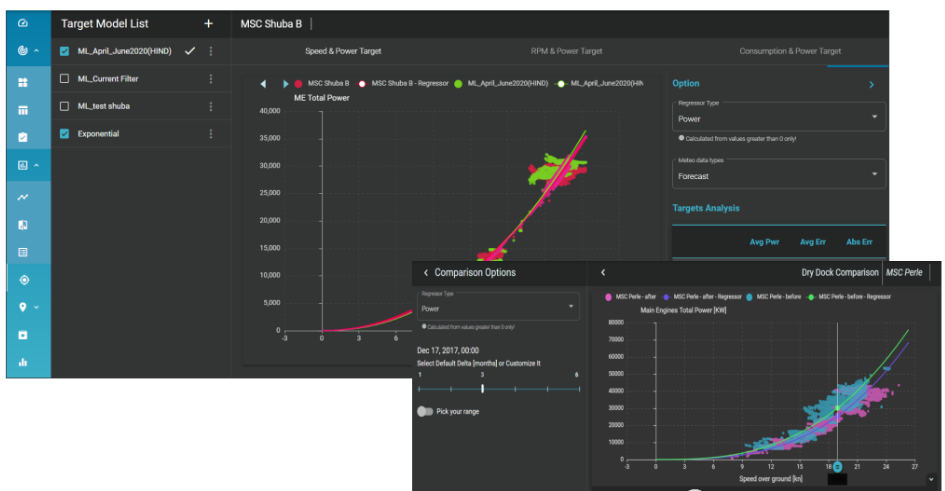Switch to Consumption & Power Target tab
Image resolution: width=945 pixels, height=491 pixels.
pyautogui.click(x=790, y=51)
